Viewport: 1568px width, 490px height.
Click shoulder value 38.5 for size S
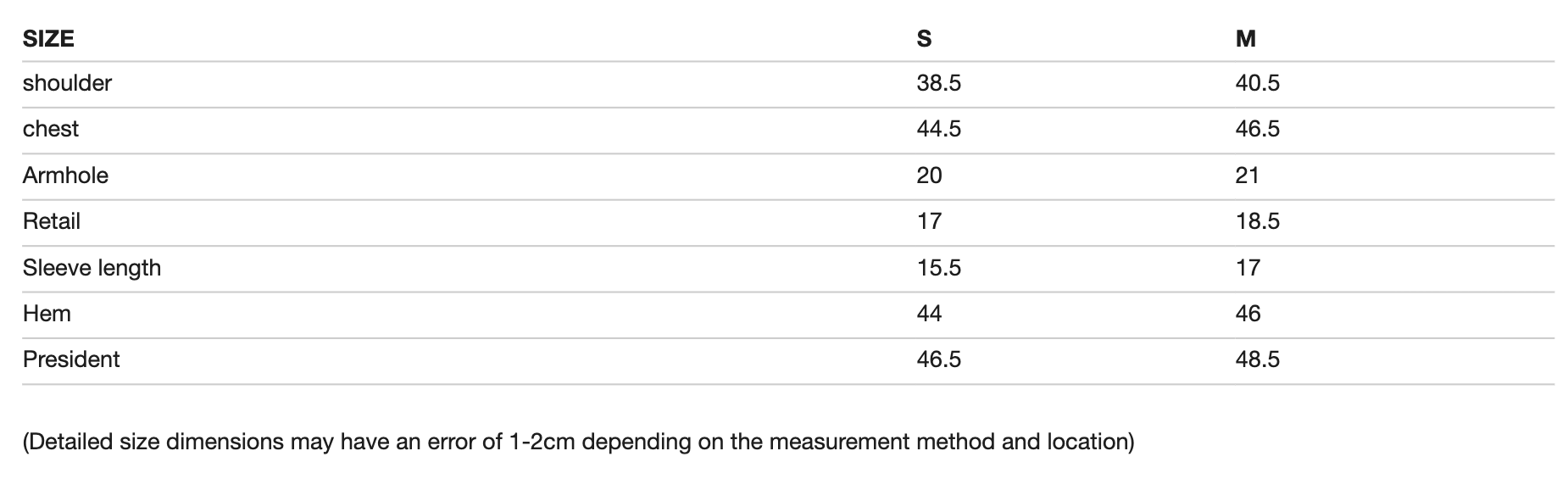[938, 83]
